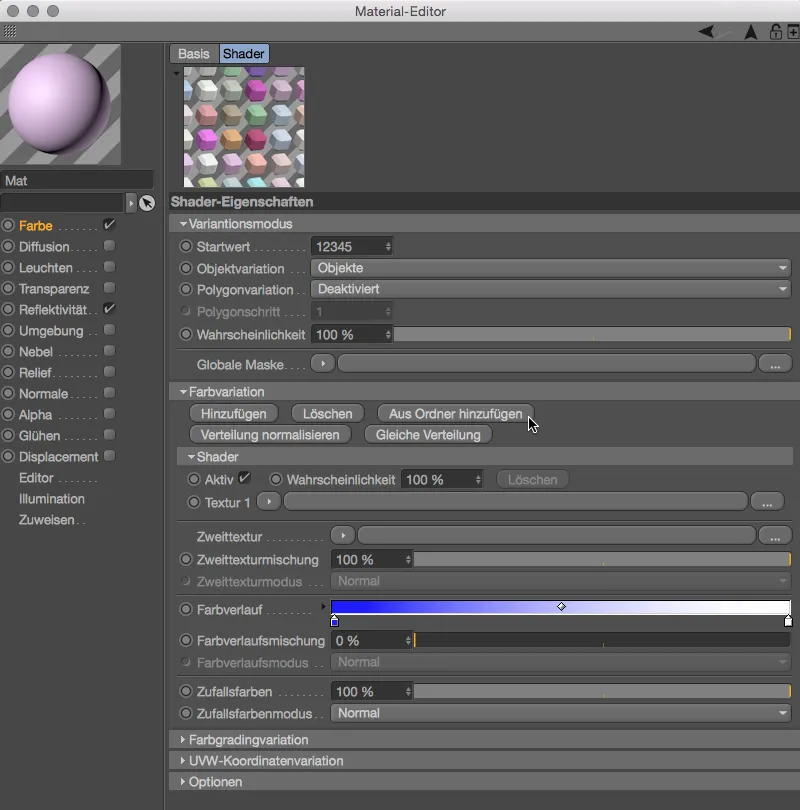Click Polygonvariation animation circle icon

coord(186,289)
